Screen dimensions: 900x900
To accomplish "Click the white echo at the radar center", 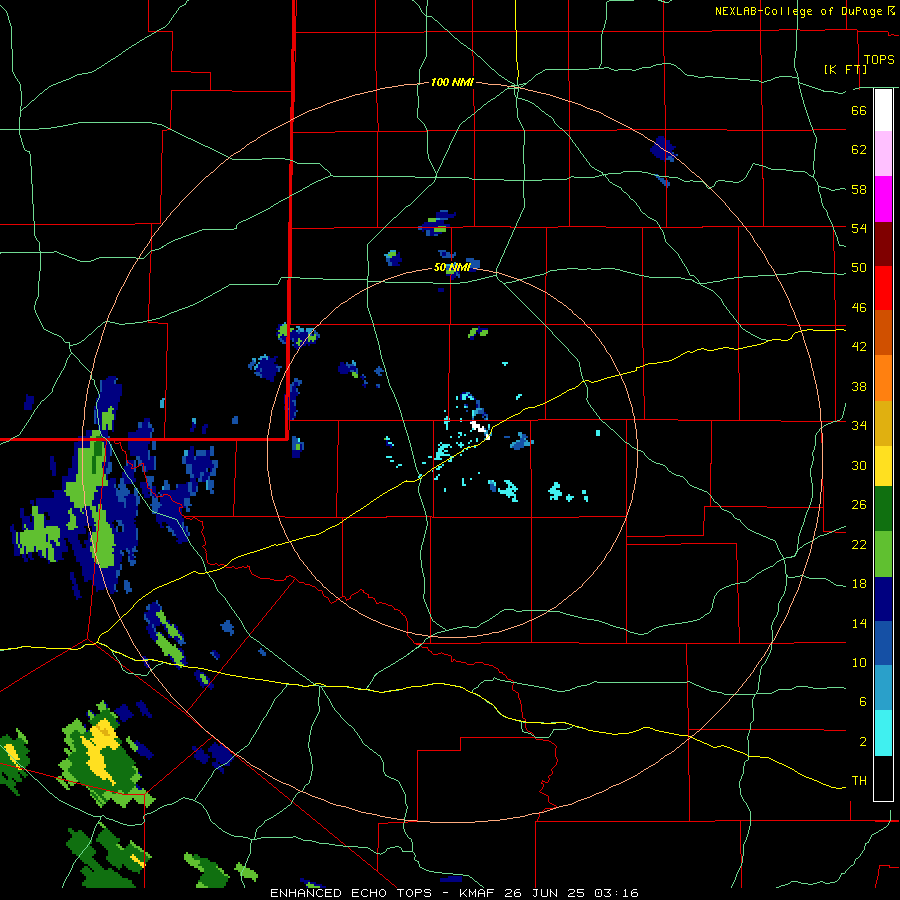I will click(x=480, y=428).
